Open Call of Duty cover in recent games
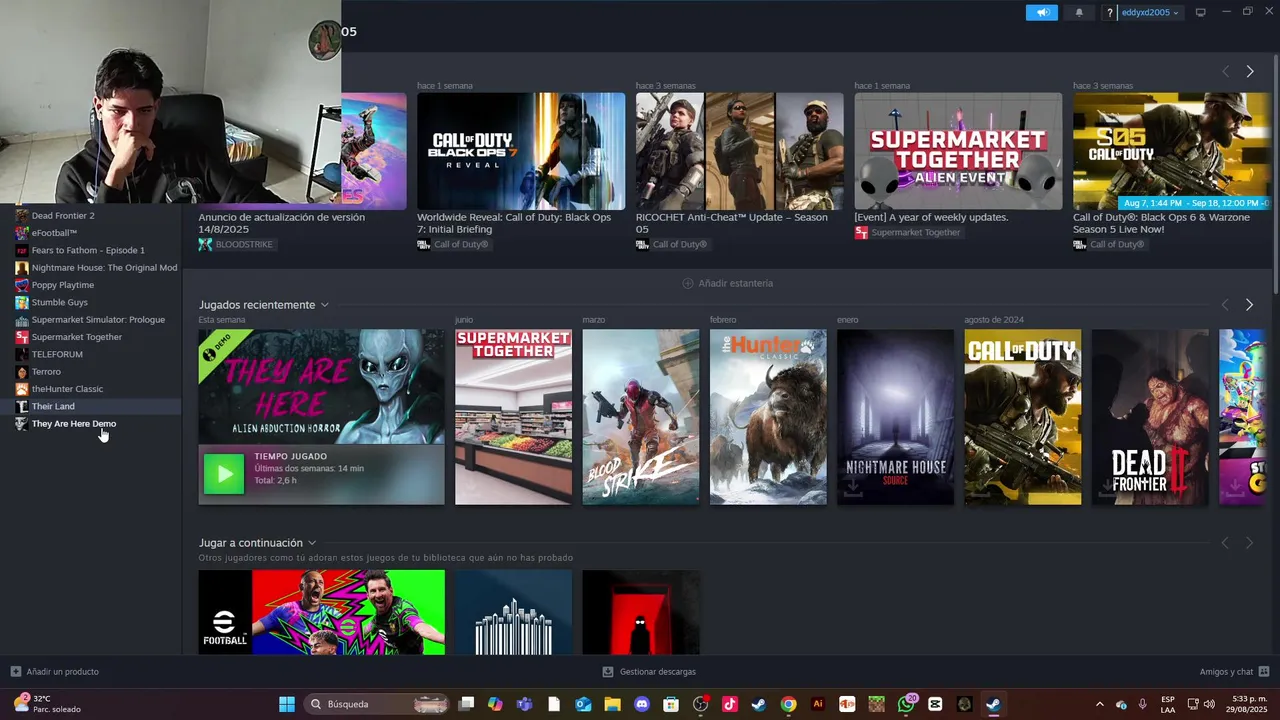 pyautogui.click(x=1022, y=417)
